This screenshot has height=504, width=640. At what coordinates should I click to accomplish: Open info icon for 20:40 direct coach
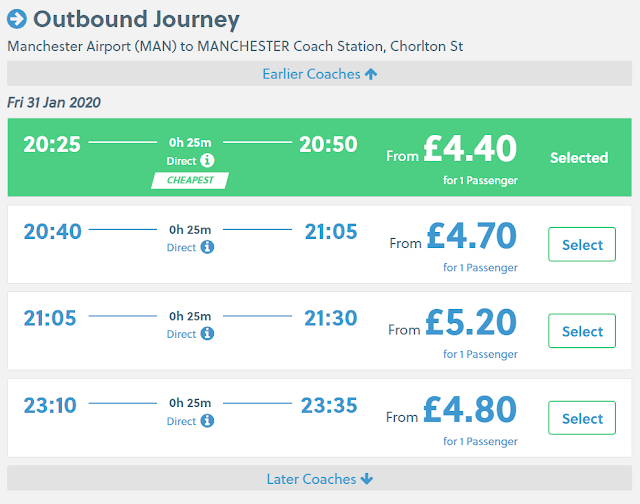coord(207,247)
